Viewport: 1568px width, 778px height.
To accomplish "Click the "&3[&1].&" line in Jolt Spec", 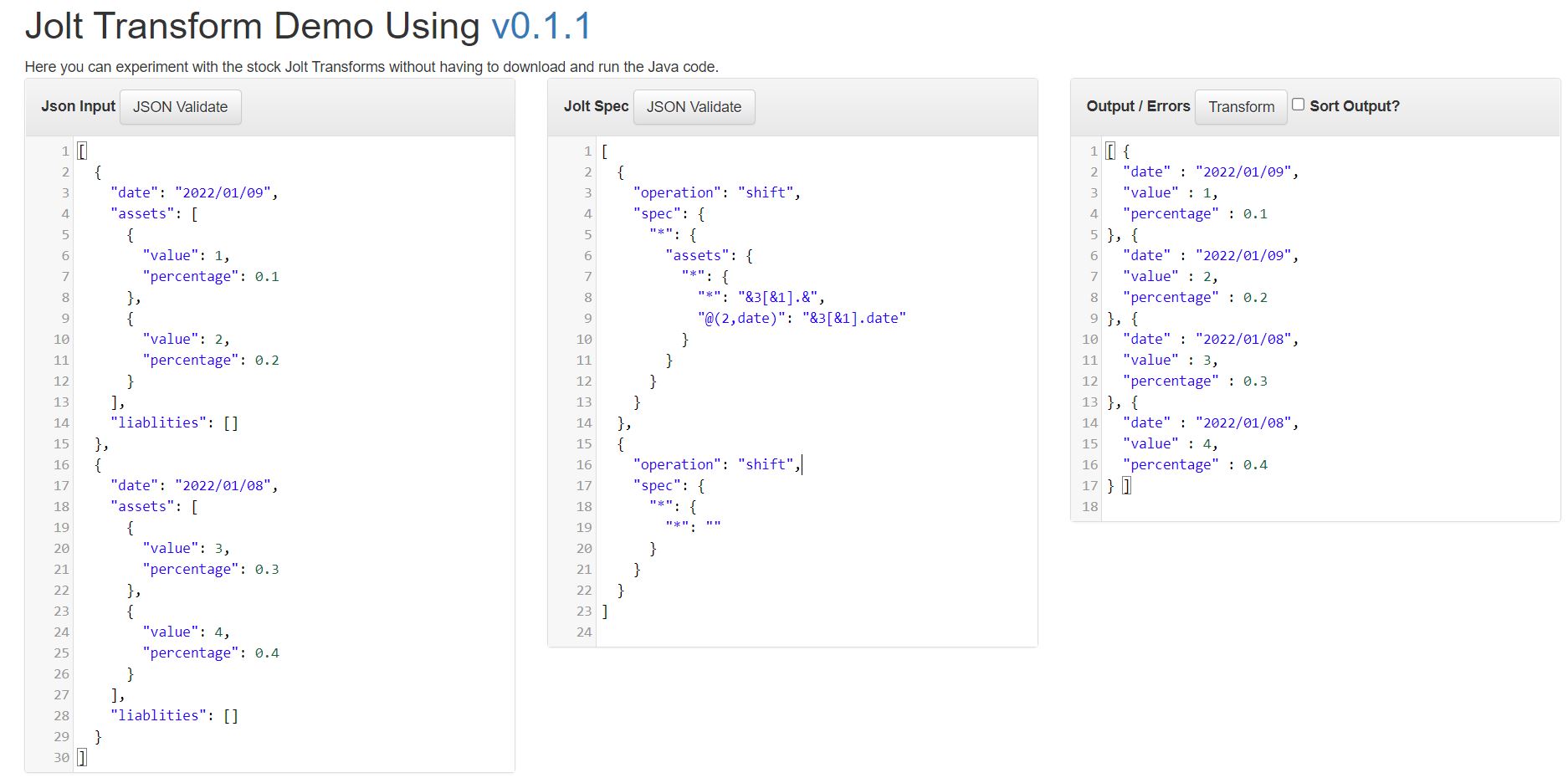I will coord(761,297).
